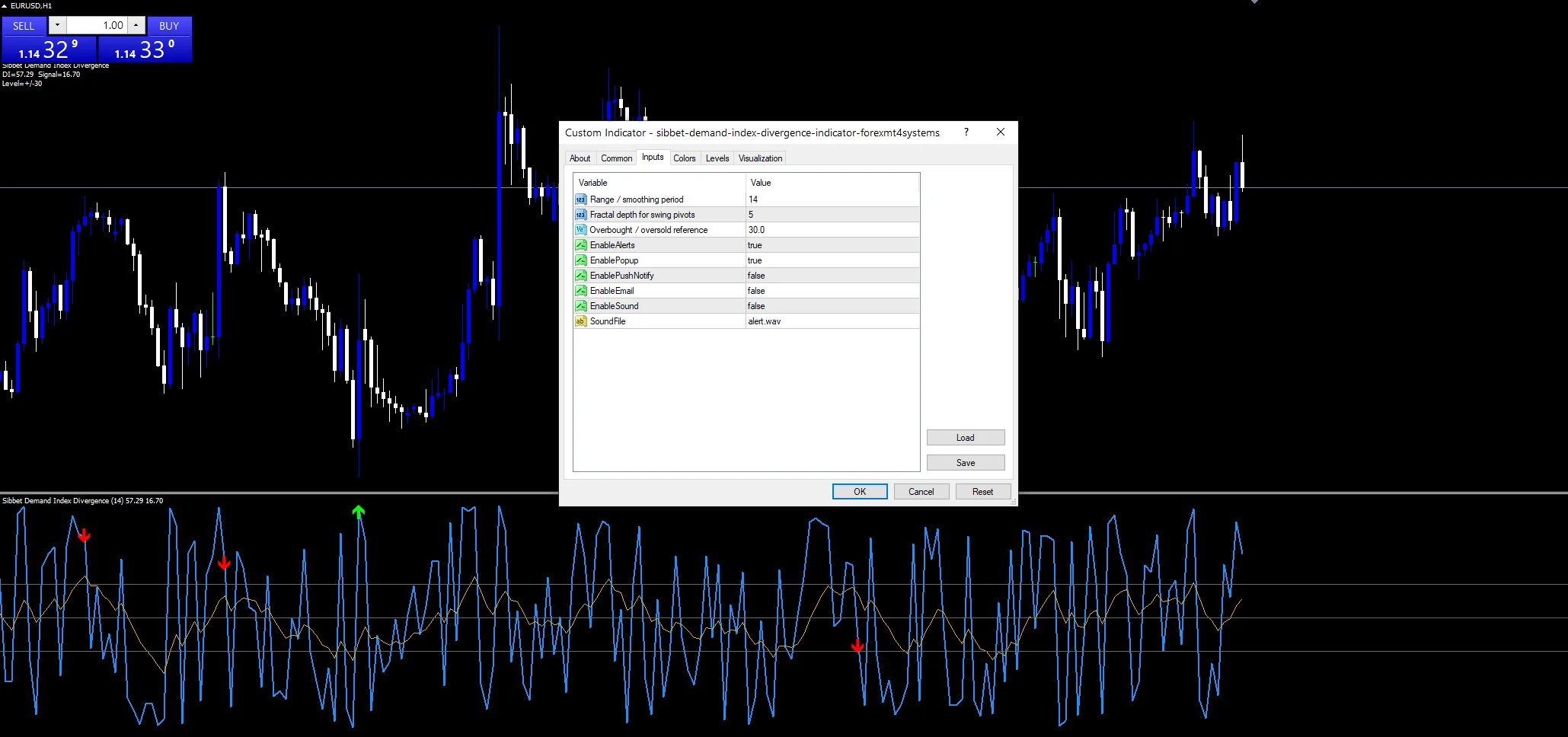This screenshot has width=1568, height=737.
Task: Switch to the Common tab
Action: tap(616, 158)
